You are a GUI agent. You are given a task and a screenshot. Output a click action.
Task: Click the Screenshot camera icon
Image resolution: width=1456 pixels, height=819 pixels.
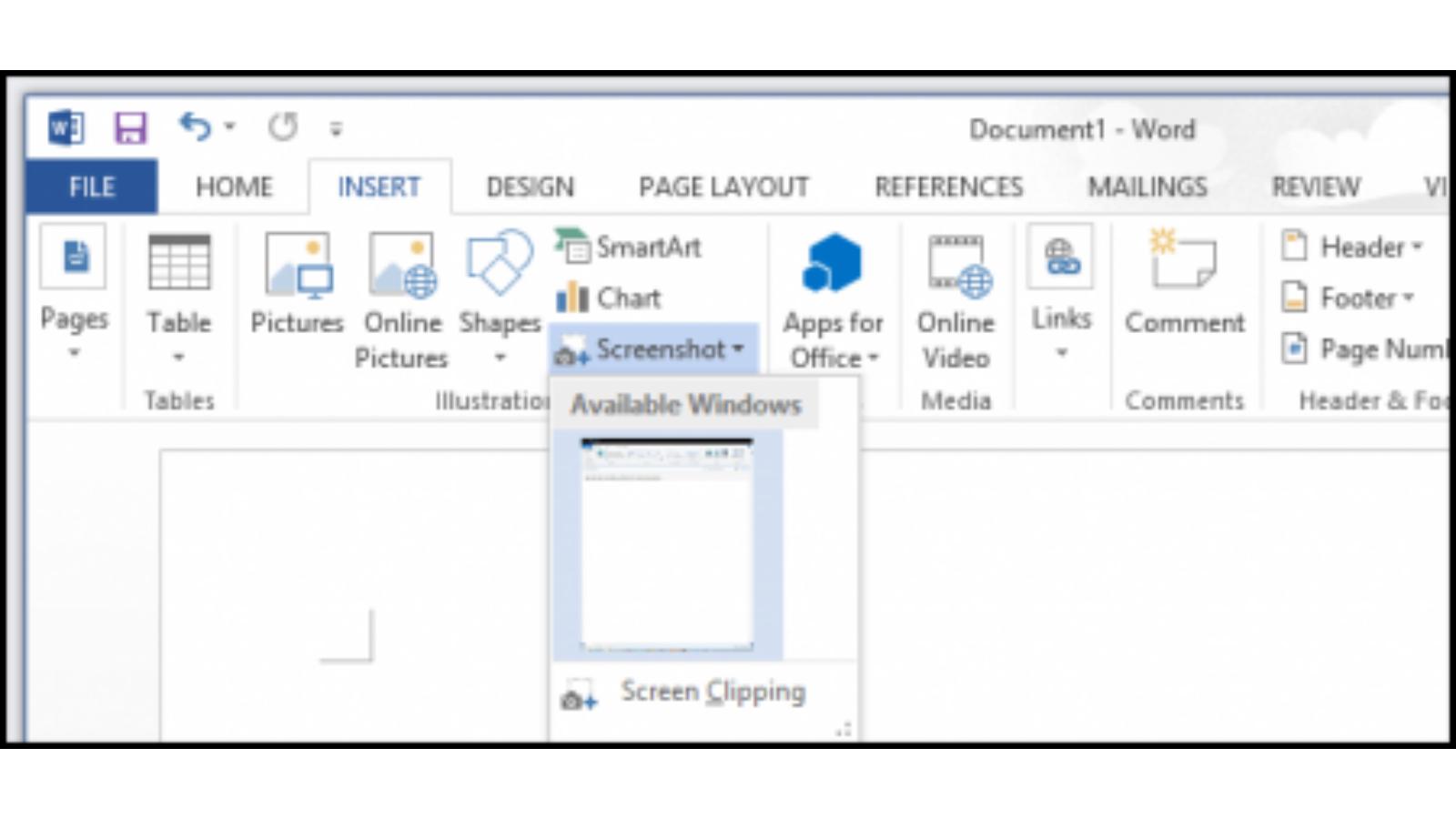[572, 352]
